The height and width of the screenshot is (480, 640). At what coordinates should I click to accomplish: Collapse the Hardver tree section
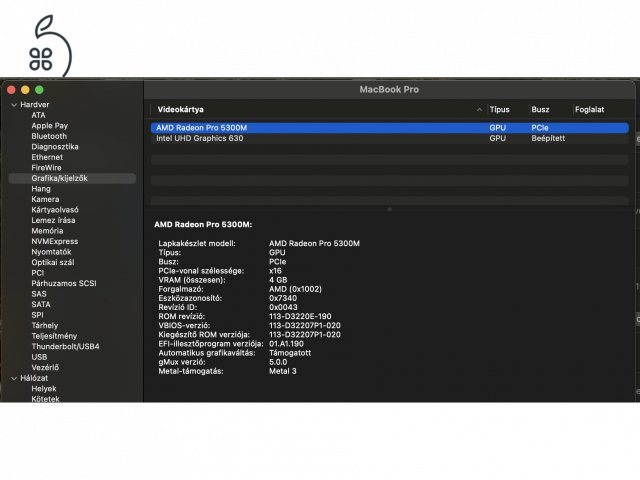click(x=14, y=105)
